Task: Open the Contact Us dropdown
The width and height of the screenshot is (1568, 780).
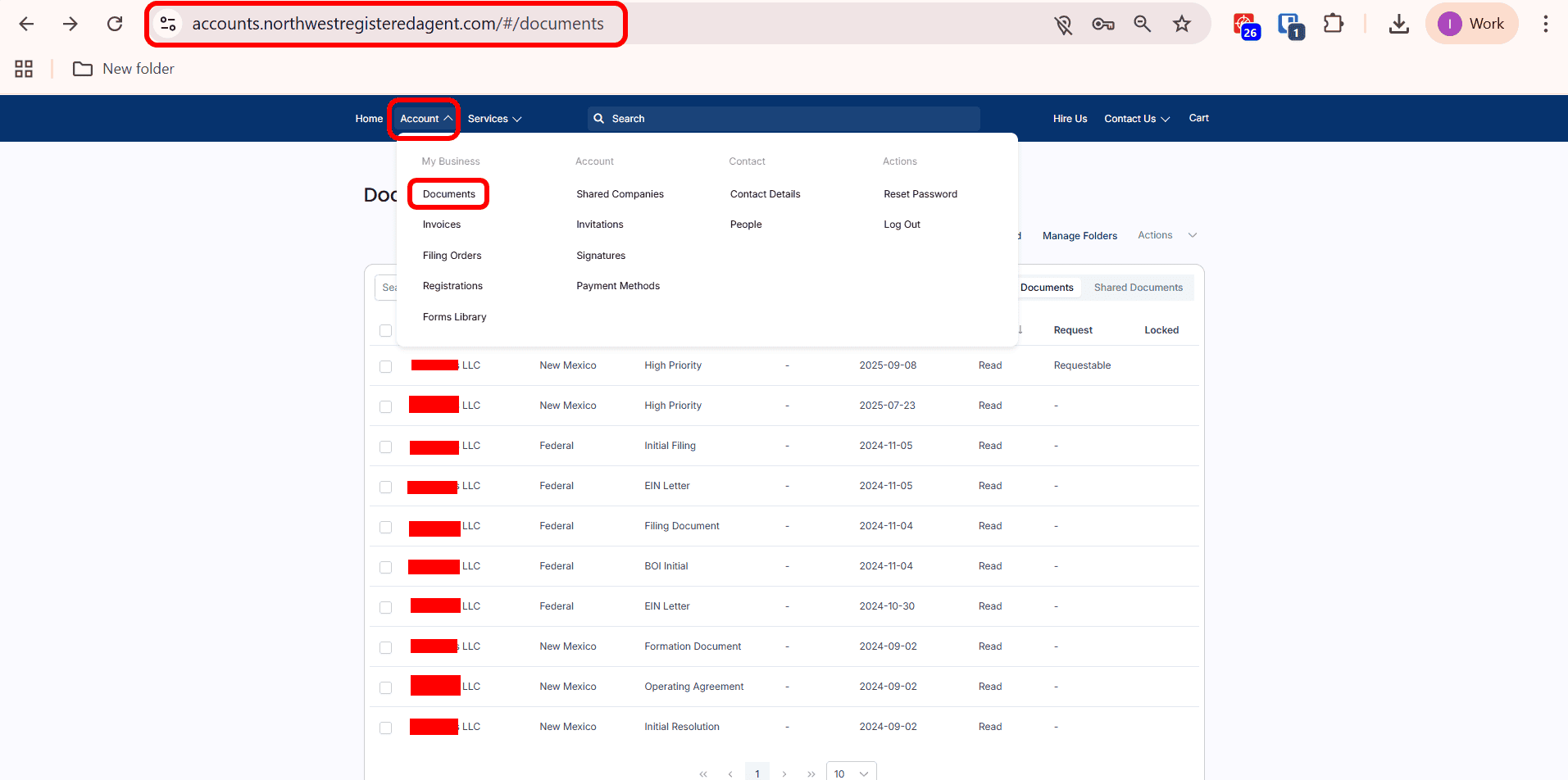Action: pyautogui.click(x=1136, y=119)
